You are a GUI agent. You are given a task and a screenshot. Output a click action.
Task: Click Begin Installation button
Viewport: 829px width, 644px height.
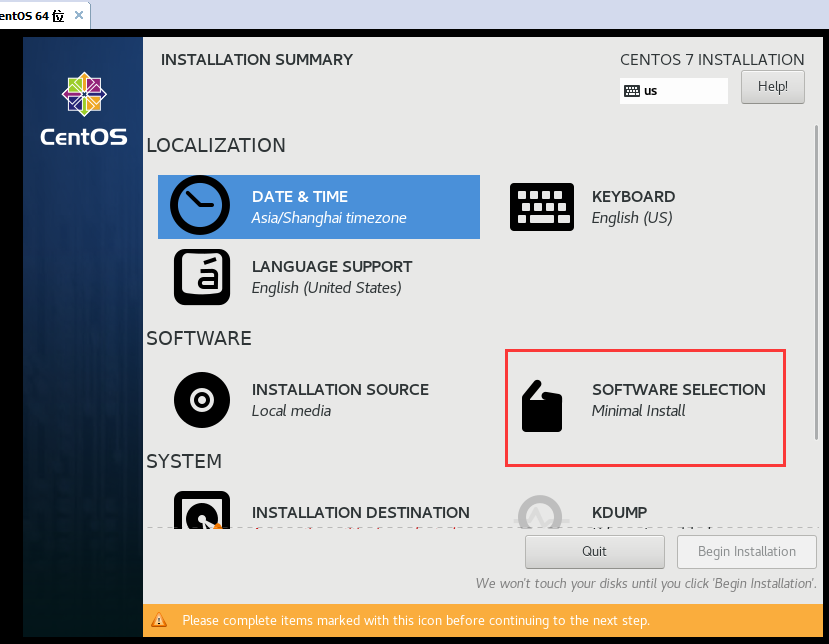click(747, 551)
